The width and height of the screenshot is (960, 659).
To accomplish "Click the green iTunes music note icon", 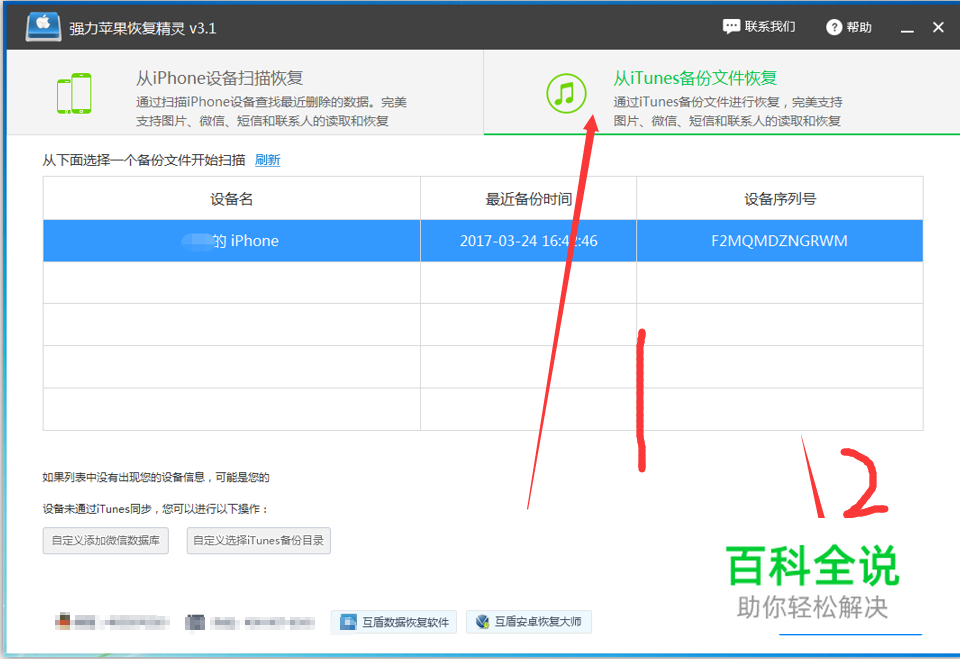I will tap(566, 94).
